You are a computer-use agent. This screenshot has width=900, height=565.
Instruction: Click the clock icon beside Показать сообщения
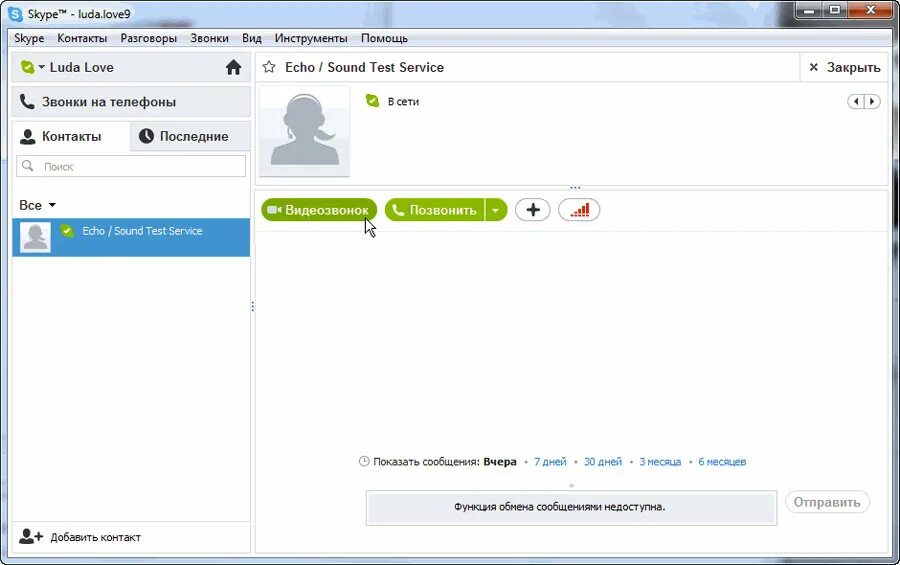coord(364,461)
